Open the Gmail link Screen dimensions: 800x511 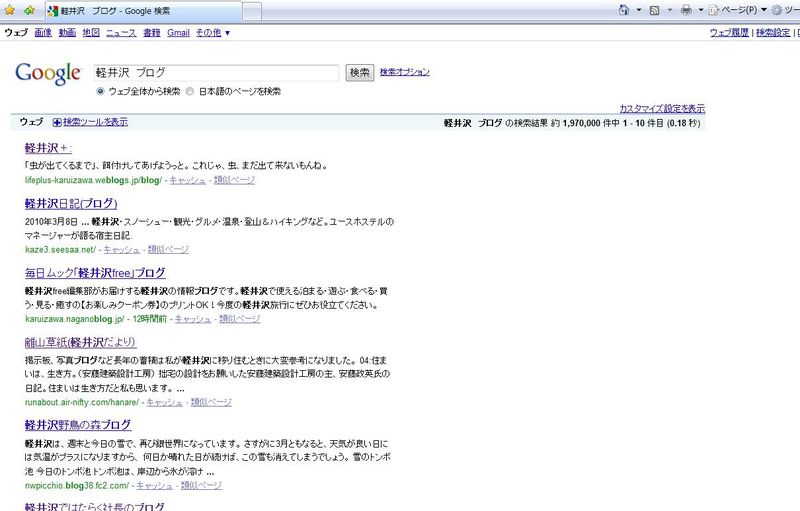(x=178, y=33)
